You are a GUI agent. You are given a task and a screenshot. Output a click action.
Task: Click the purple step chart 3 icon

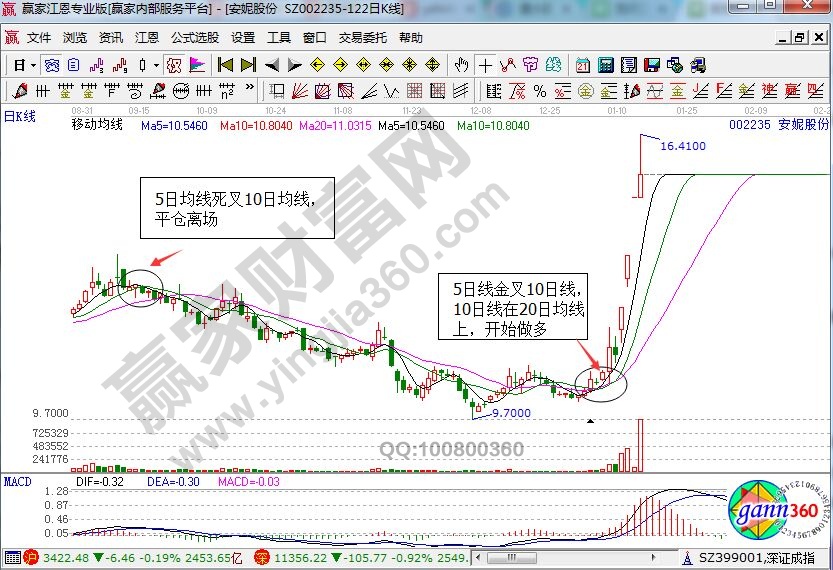point(97,65)
